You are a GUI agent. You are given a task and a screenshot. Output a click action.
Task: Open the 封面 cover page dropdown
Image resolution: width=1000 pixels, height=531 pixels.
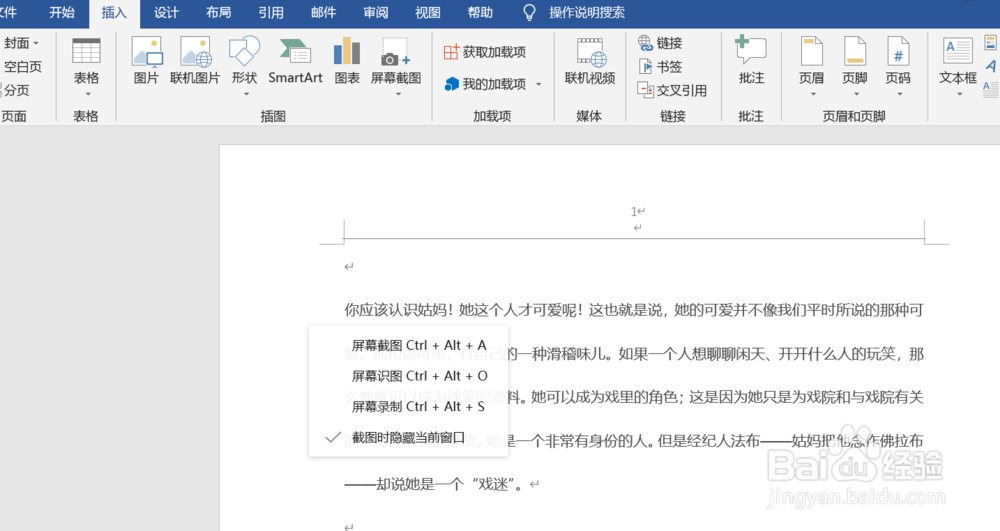click(21, 43)
